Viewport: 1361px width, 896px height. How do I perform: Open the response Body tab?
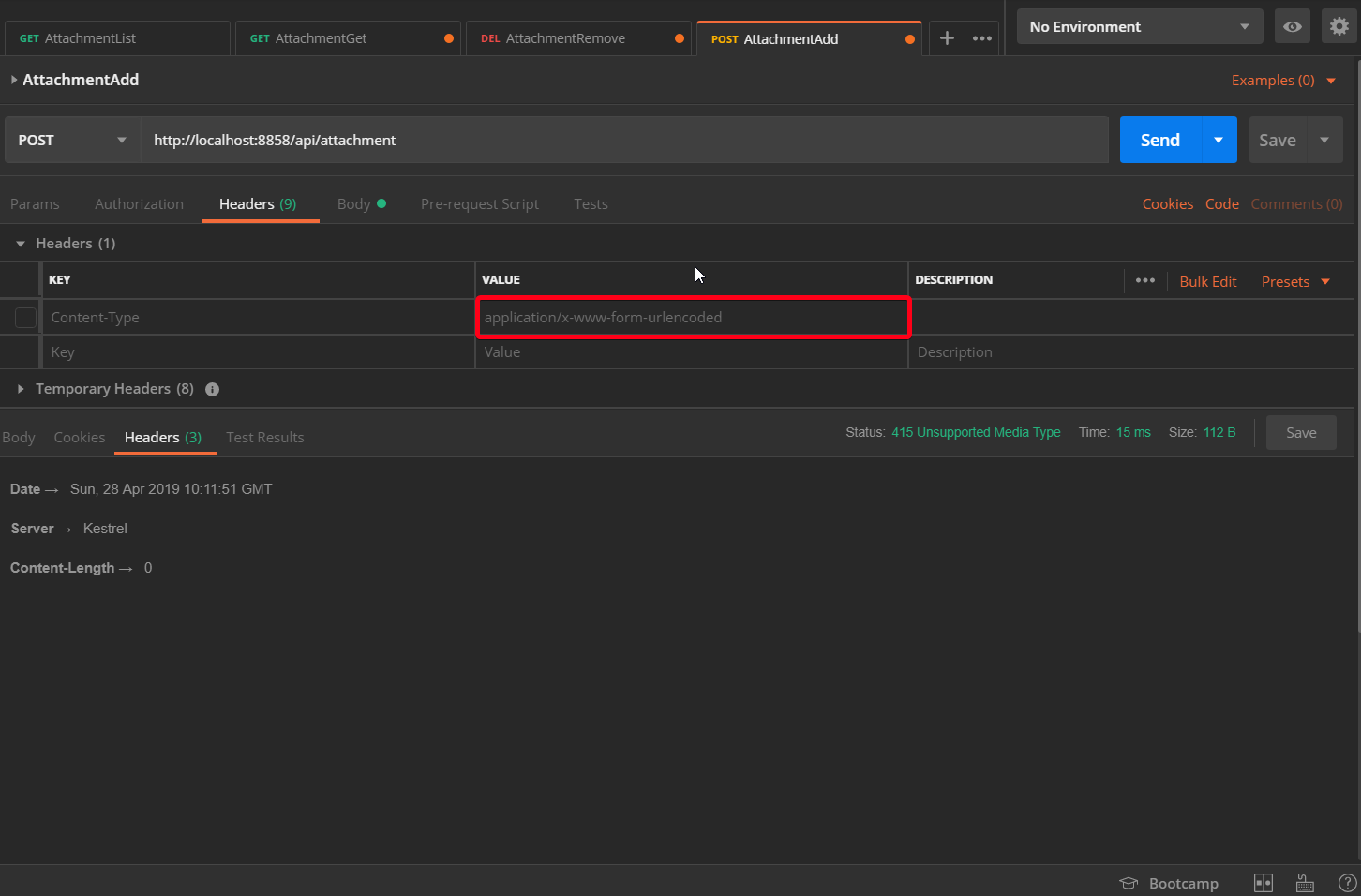click(x=18, y=437)
